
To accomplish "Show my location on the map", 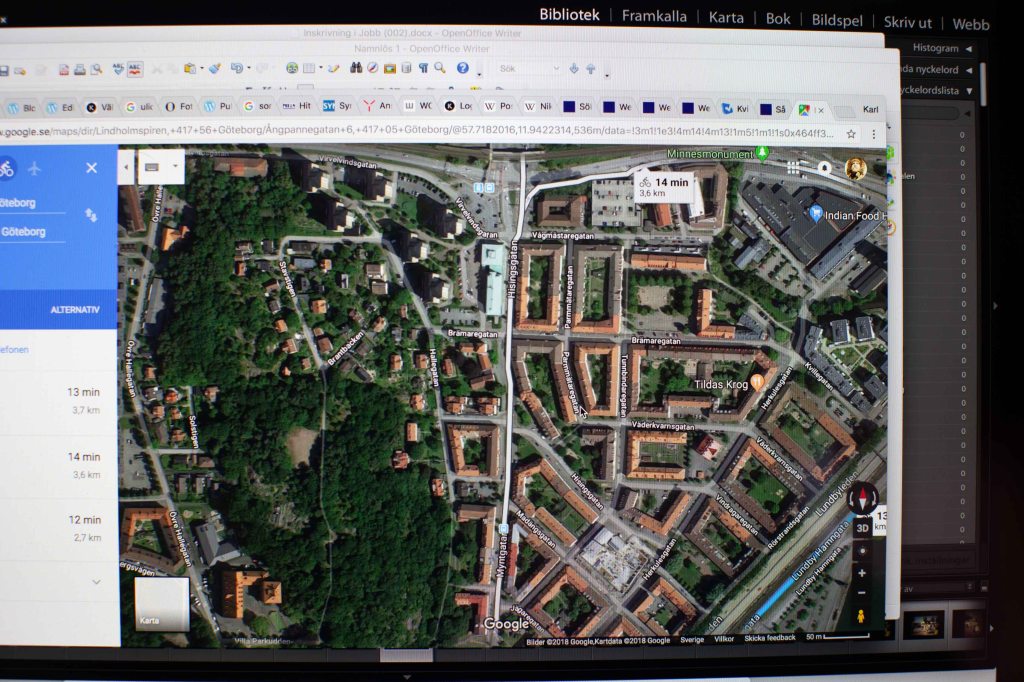I will click(x=861, y=551).
